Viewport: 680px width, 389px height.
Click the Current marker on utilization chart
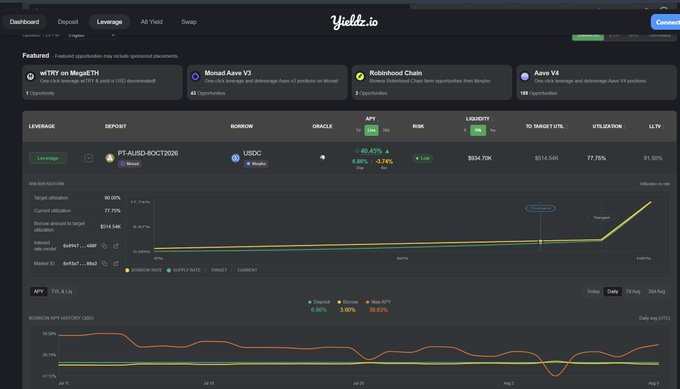coord(540,209)
